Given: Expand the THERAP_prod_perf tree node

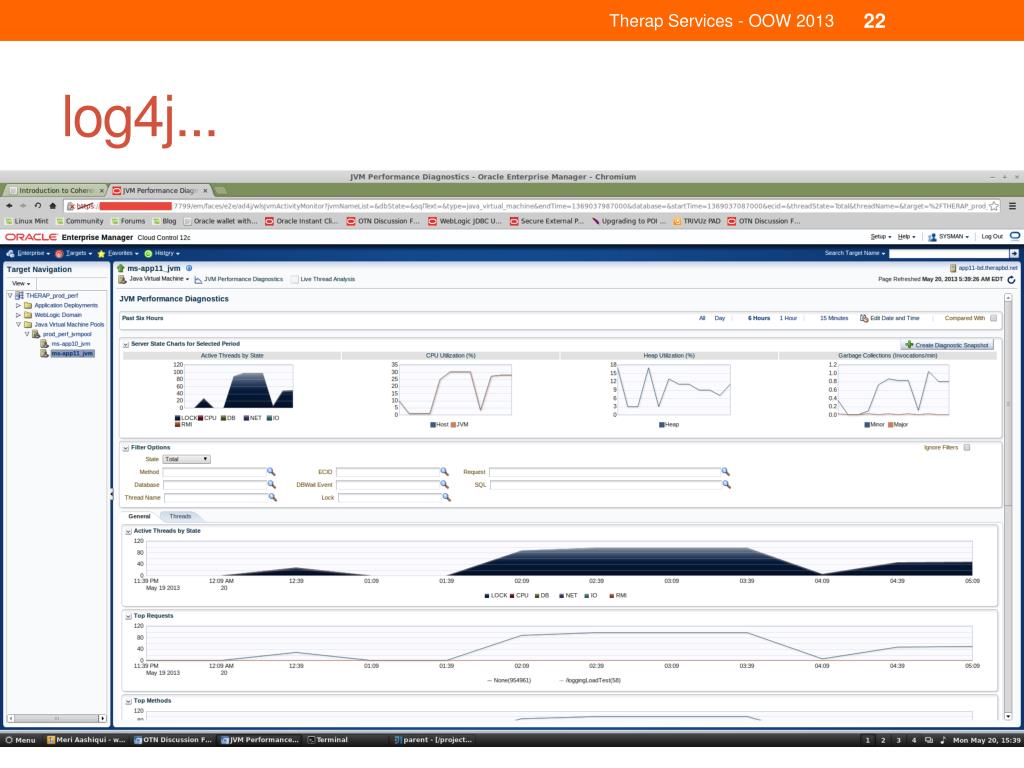Looking at the screenshot, I should (10, 296).
